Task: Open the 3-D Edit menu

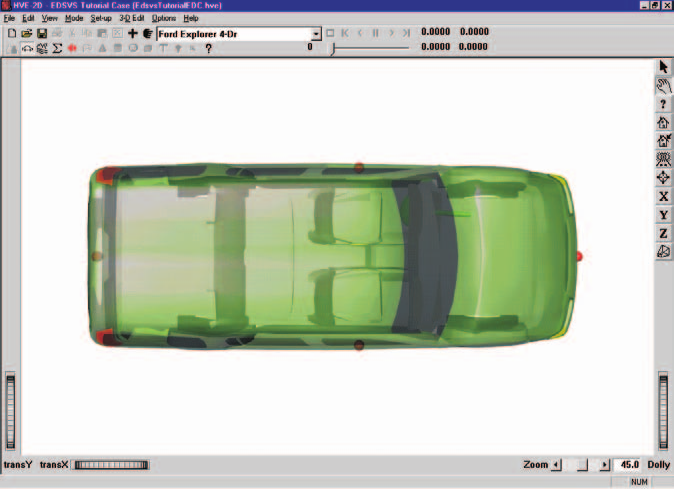Action: [x=132, y=18]
